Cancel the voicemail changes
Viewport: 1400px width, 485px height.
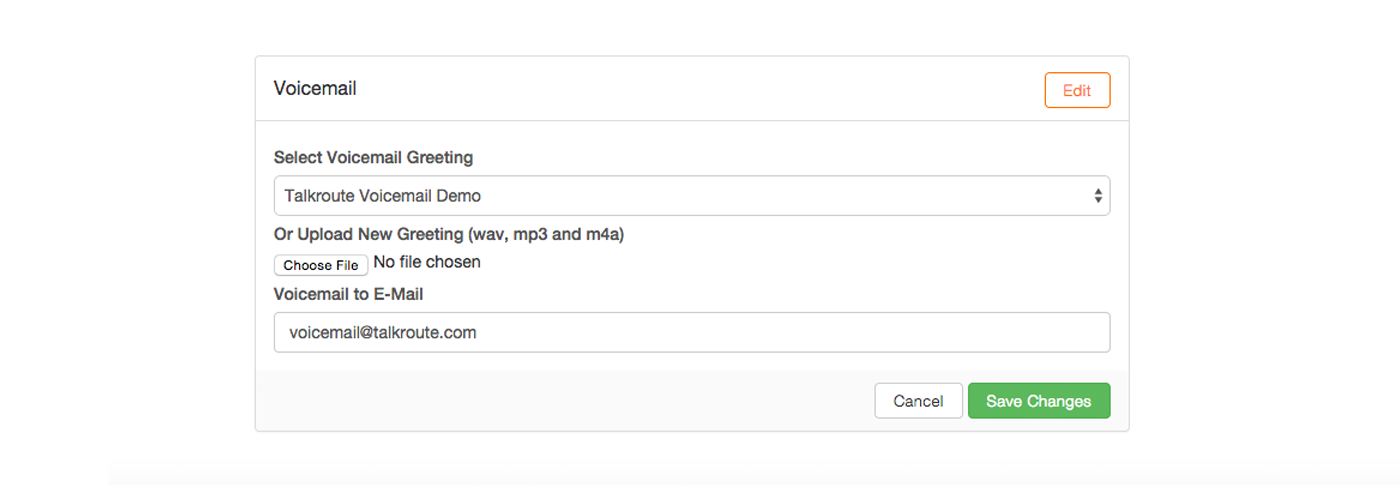coord(918,401)
